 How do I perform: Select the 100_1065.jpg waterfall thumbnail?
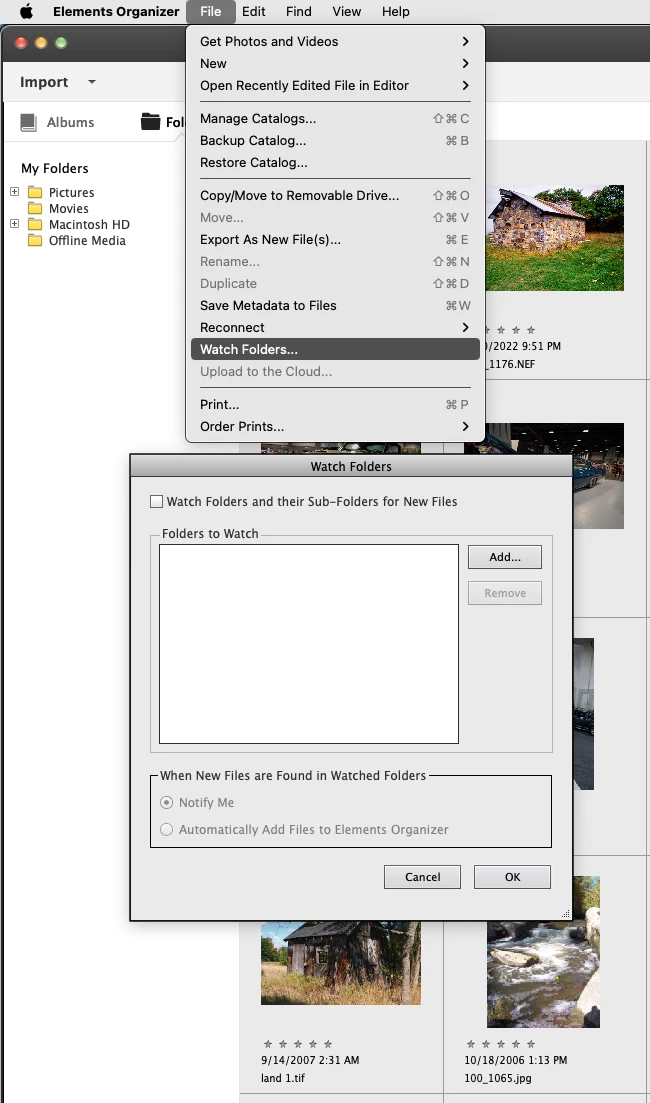[543, 952]
